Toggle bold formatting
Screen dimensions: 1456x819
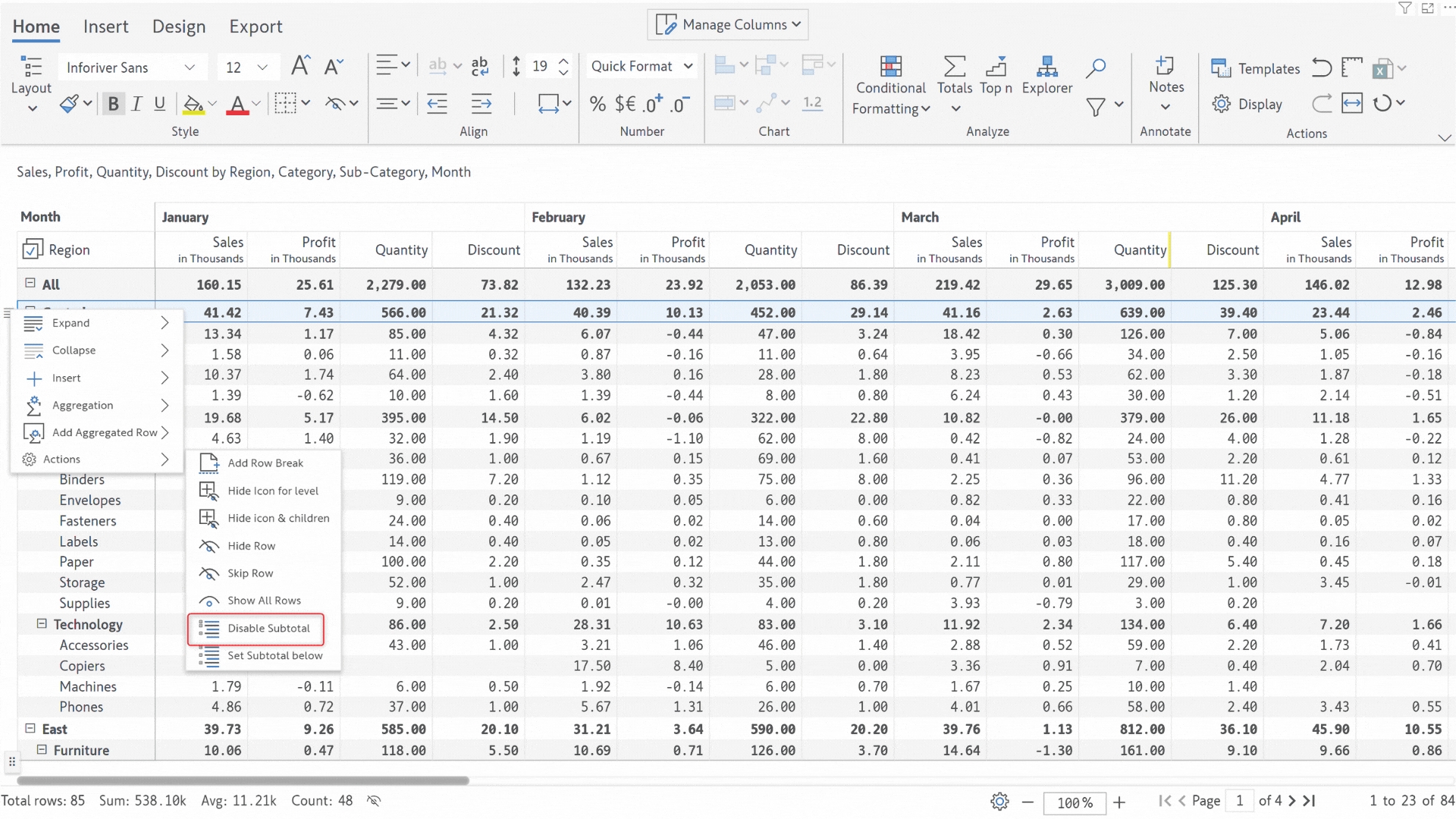pyautogui.click(x=113, y=104)
